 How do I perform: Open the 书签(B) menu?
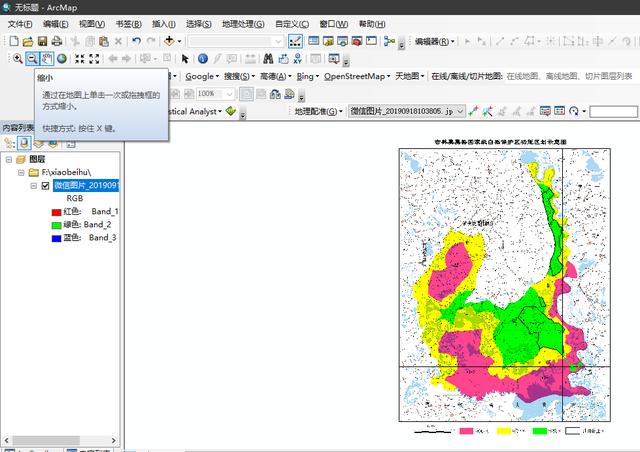(129, 24)
